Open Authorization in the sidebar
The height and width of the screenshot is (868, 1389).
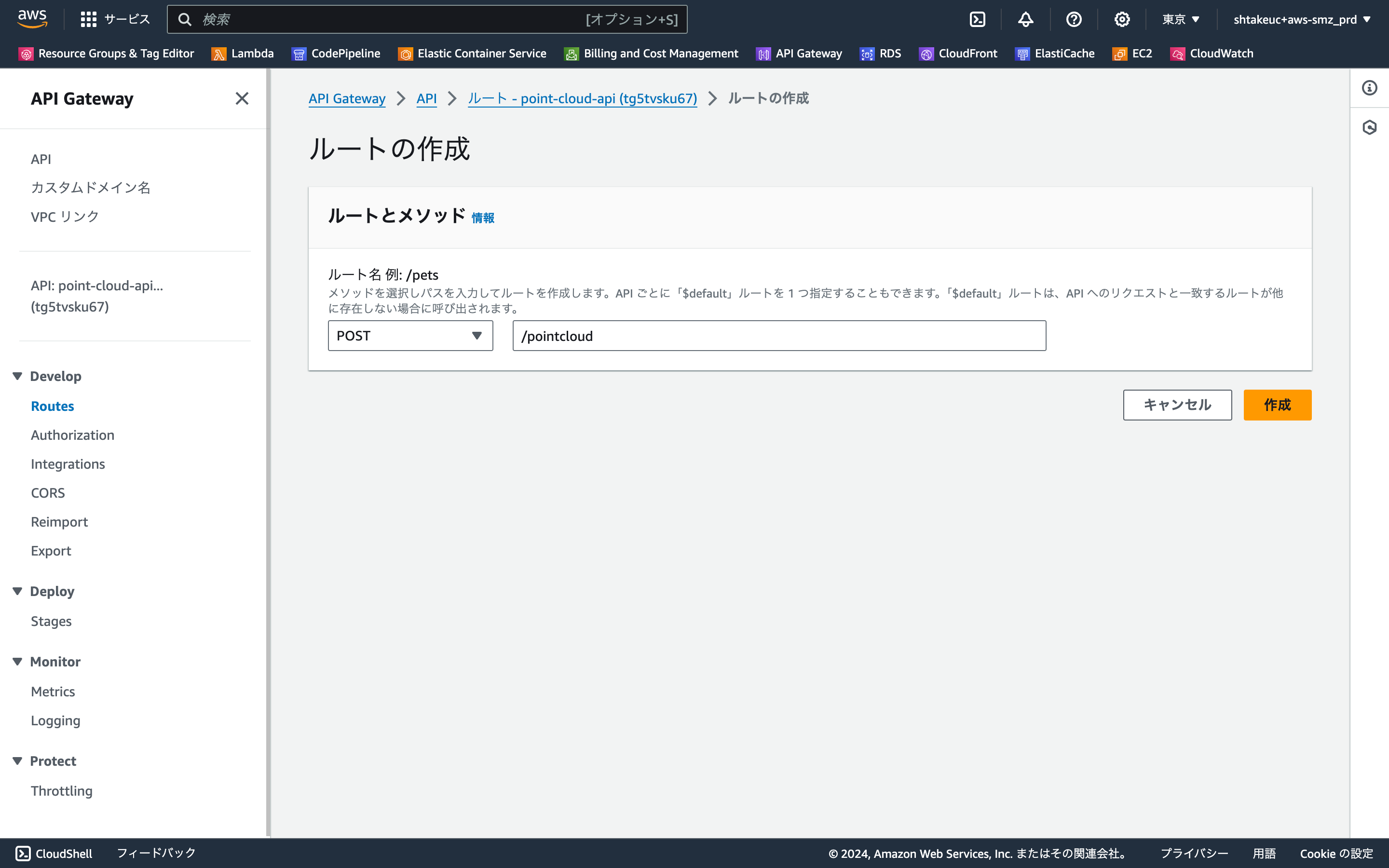tap(72, 435)
